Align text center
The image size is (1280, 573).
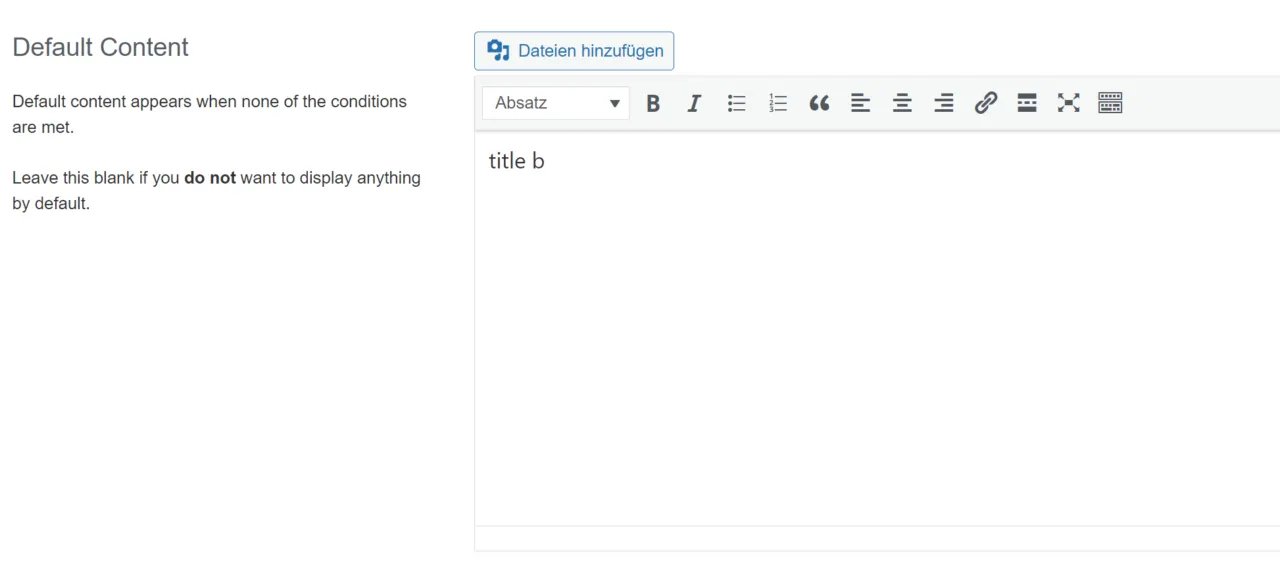pyautogui.click(x=902, y=103)
